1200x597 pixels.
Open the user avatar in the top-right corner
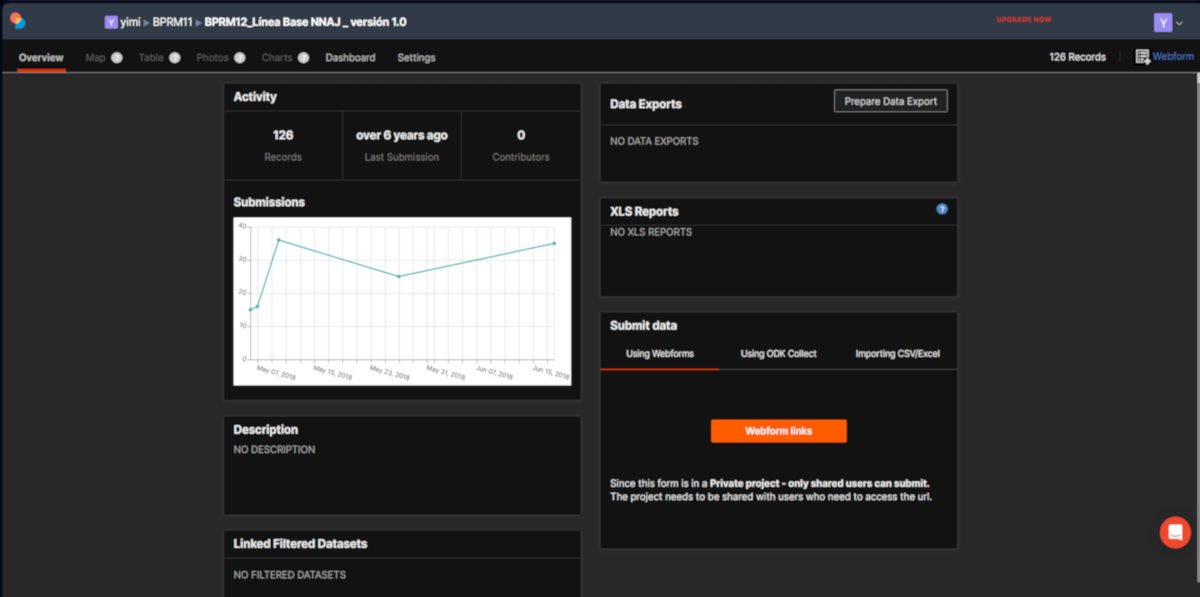pos(1163,22)
